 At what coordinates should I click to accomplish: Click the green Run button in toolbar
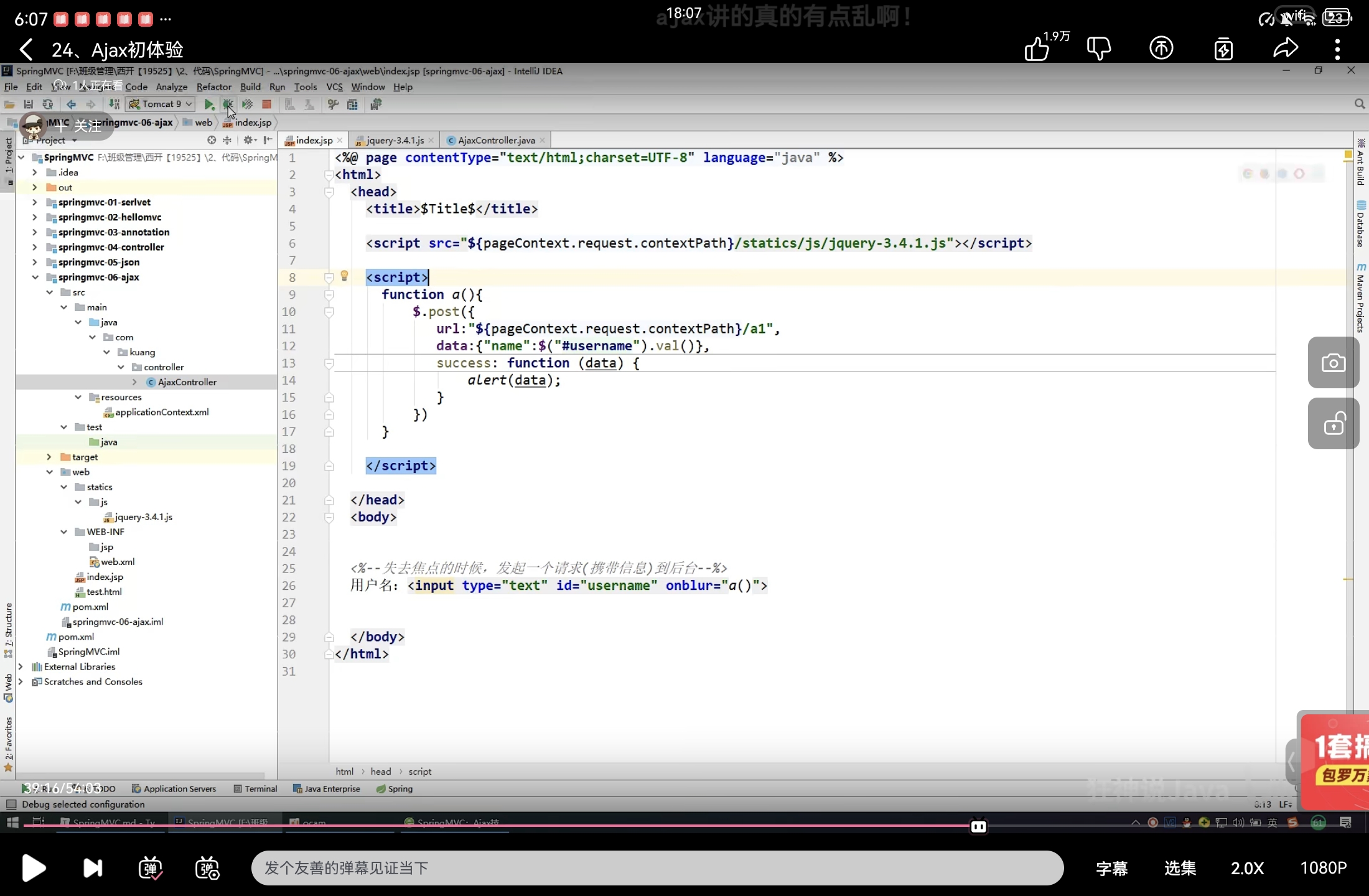coord(209,105)
